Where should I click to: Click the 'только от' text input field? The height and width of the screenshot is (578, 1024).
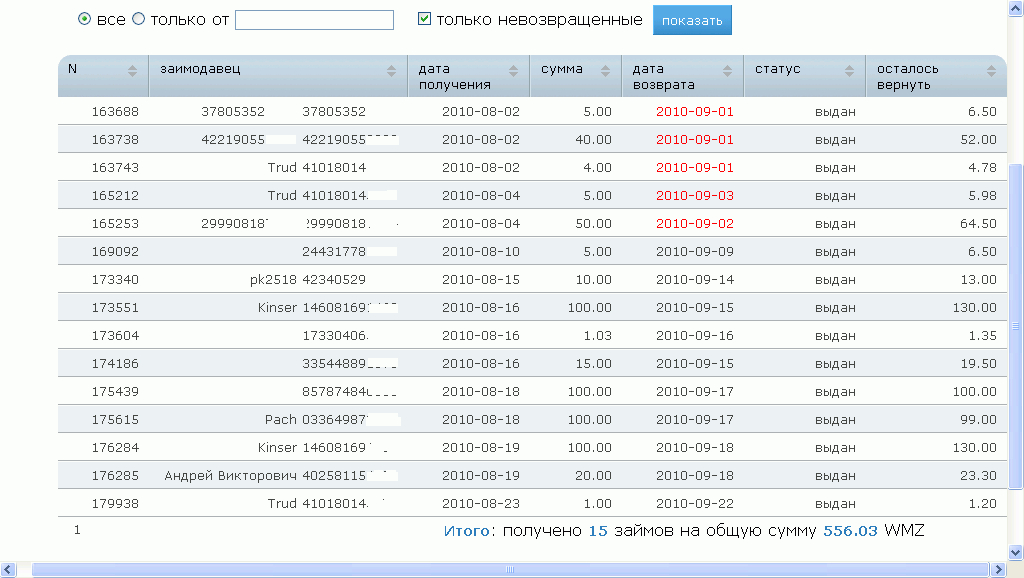point(314,20)
